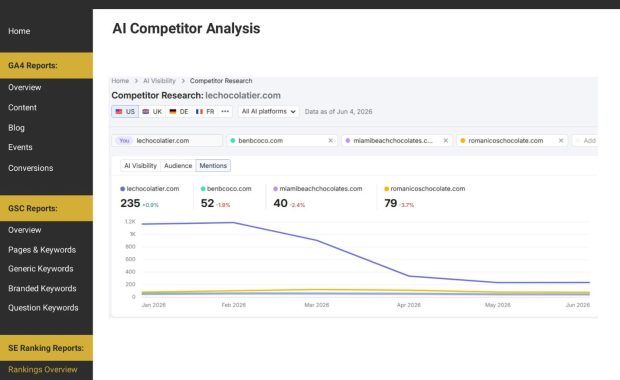620x380 pixels.
Task: Click the 40 mentions value
Action: [x=280, y=203]
